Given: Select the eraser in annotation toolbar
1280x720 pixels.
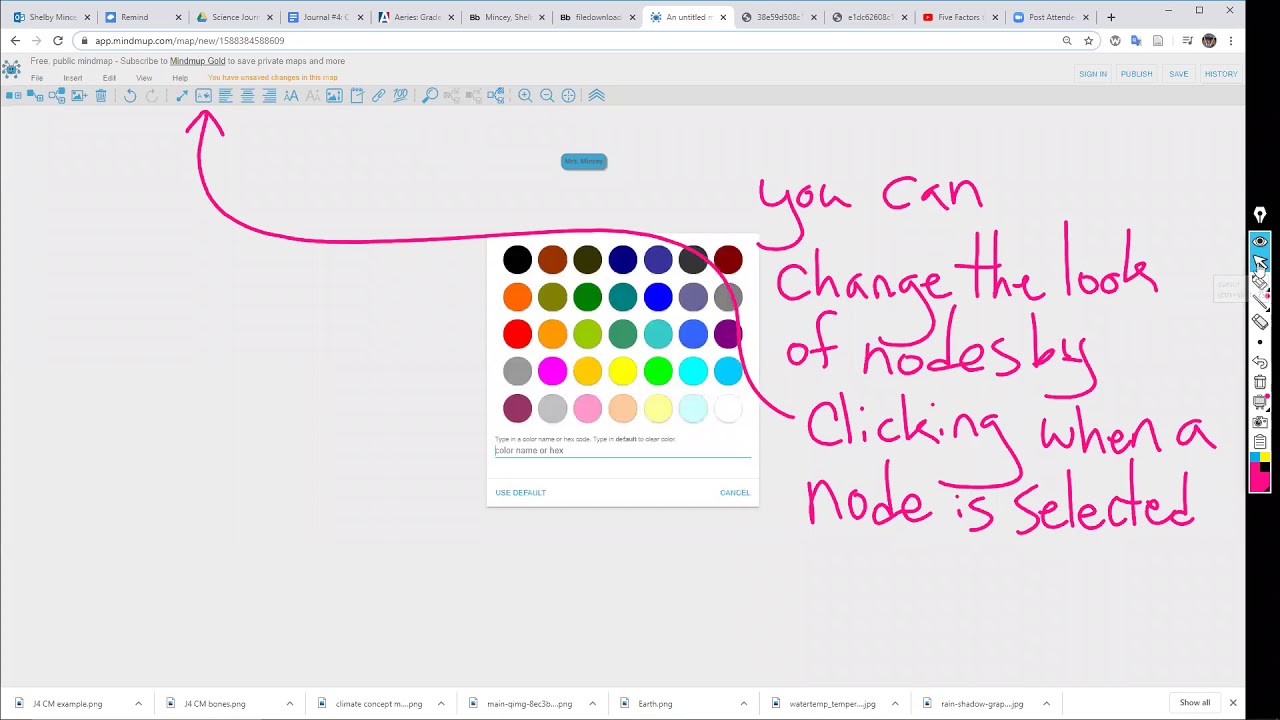Looking at the screenshot, I should point(1260,322).
